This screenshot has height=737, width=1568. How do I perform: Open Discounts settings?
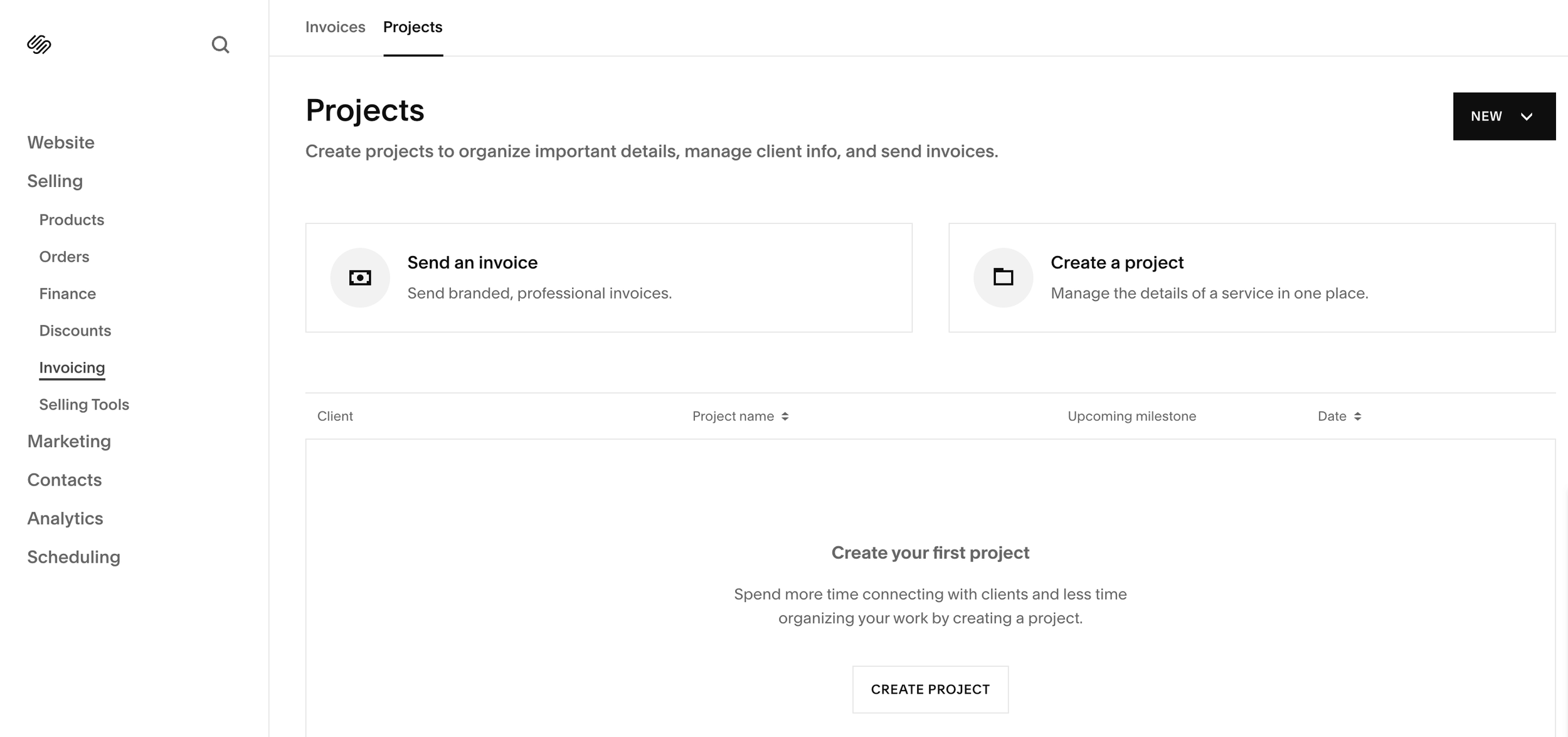coord(75,330)
